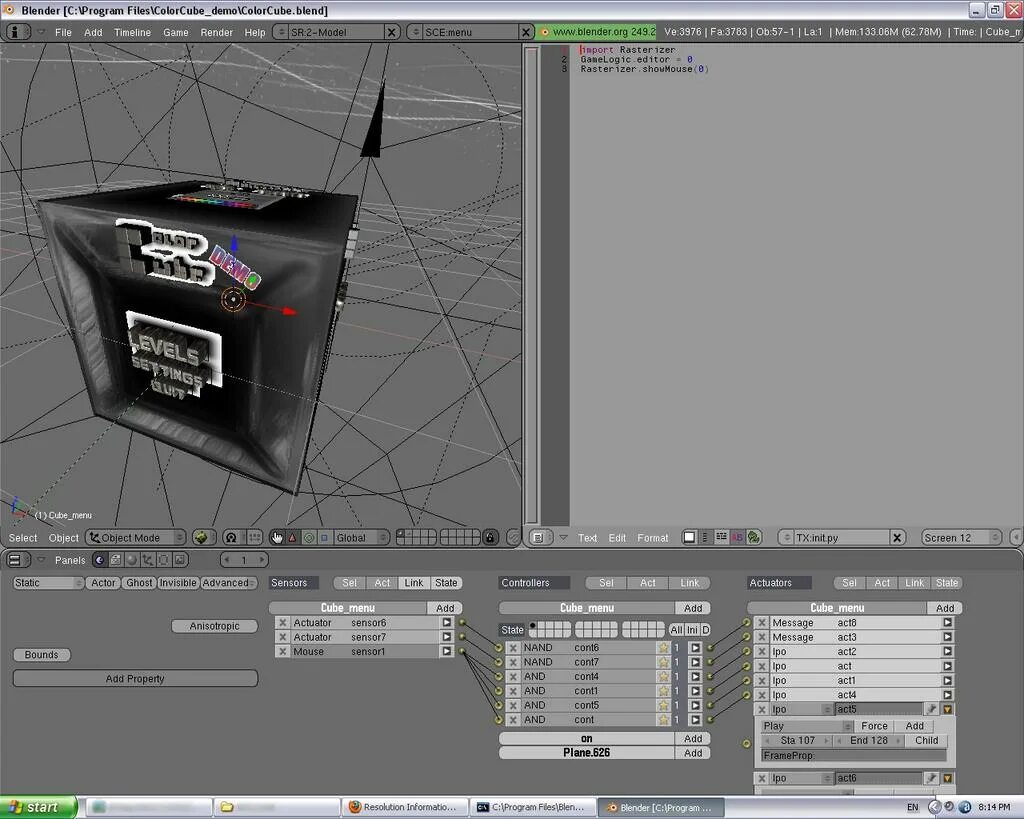The height and width of the screenshot is (819, 1024).
Task: Enable the scale manipulator square icon
Action: 325,538
